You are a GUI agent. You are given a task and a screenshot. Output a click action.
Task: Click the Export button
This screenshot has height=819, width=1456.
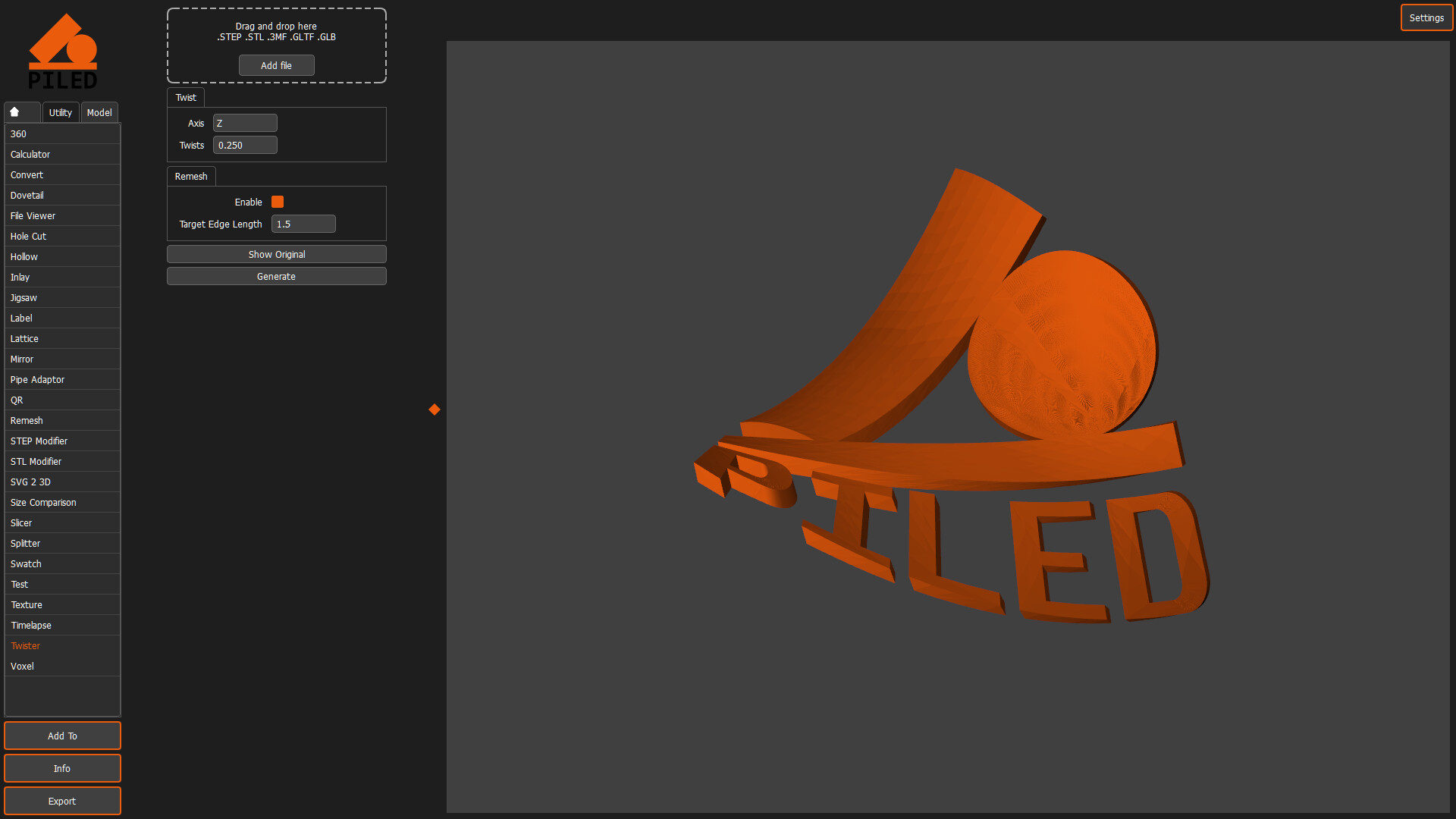[x=62, y=801]
